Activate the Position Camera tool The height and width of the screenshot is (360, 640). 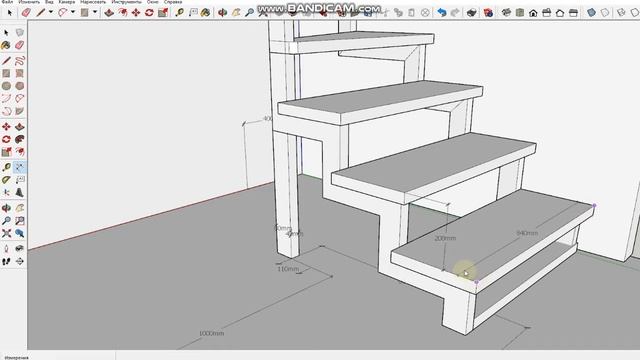coord(6,249)
